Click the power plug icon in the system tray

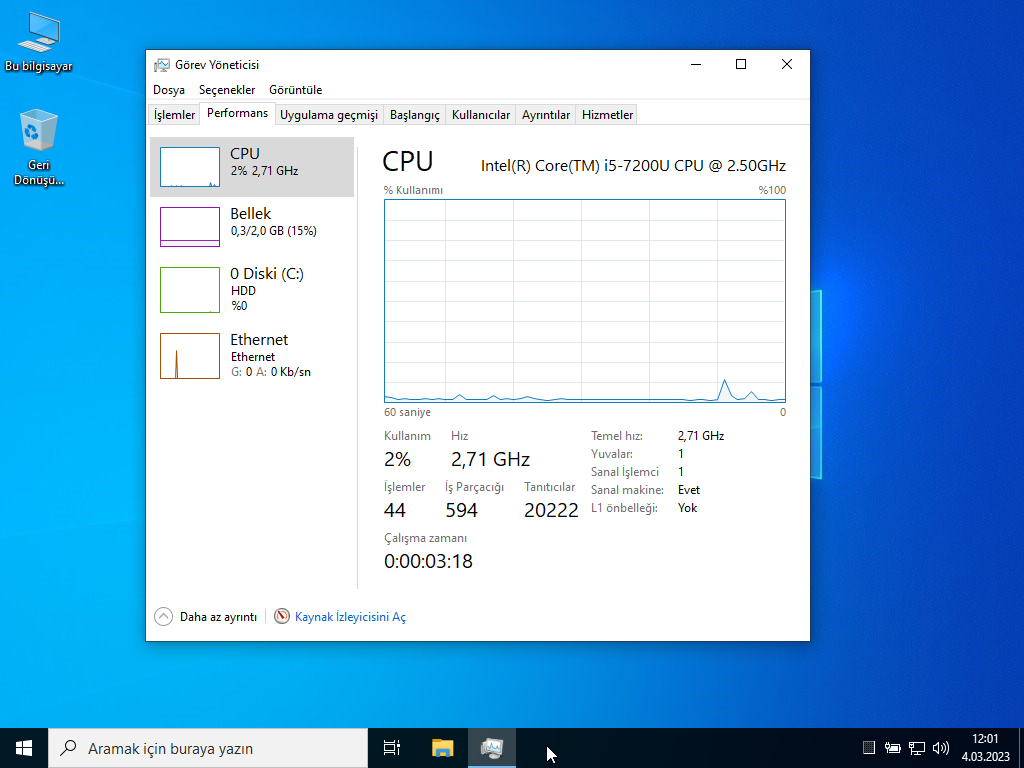click(893, 748)
